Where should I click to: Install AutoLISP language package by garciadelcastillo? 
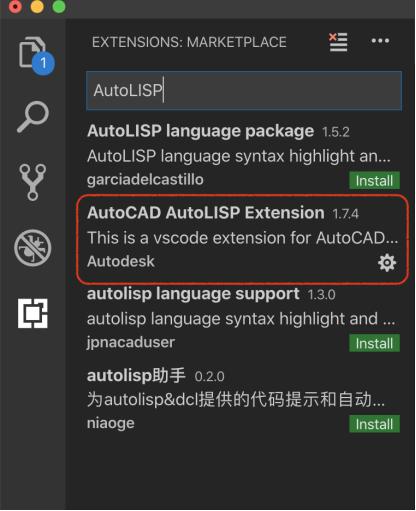(374, 181)
